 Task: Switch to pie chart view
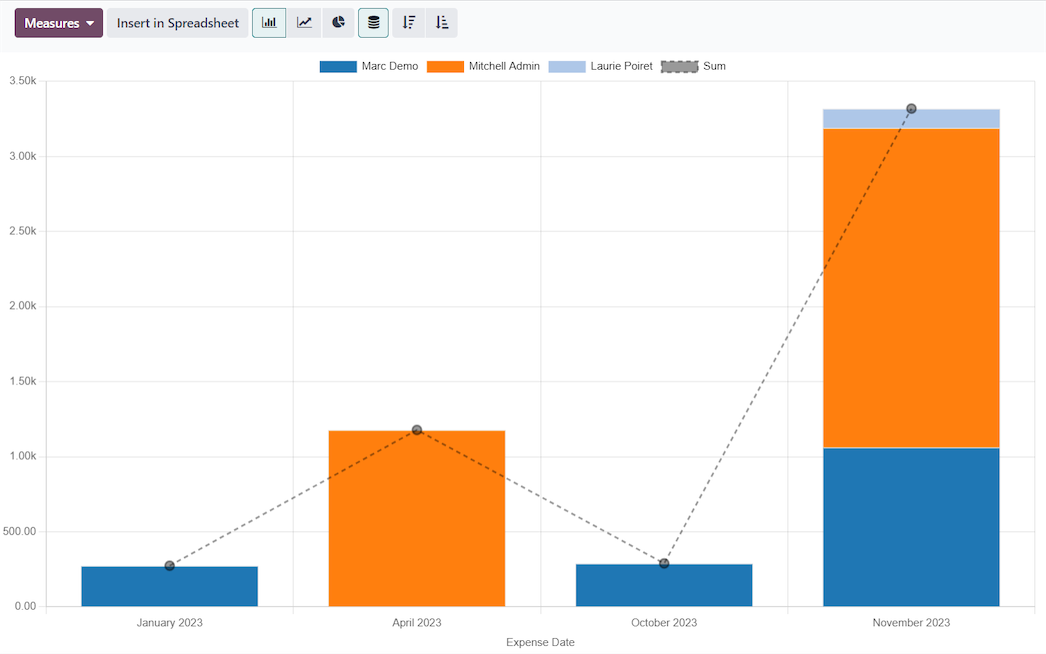(339, 23)
